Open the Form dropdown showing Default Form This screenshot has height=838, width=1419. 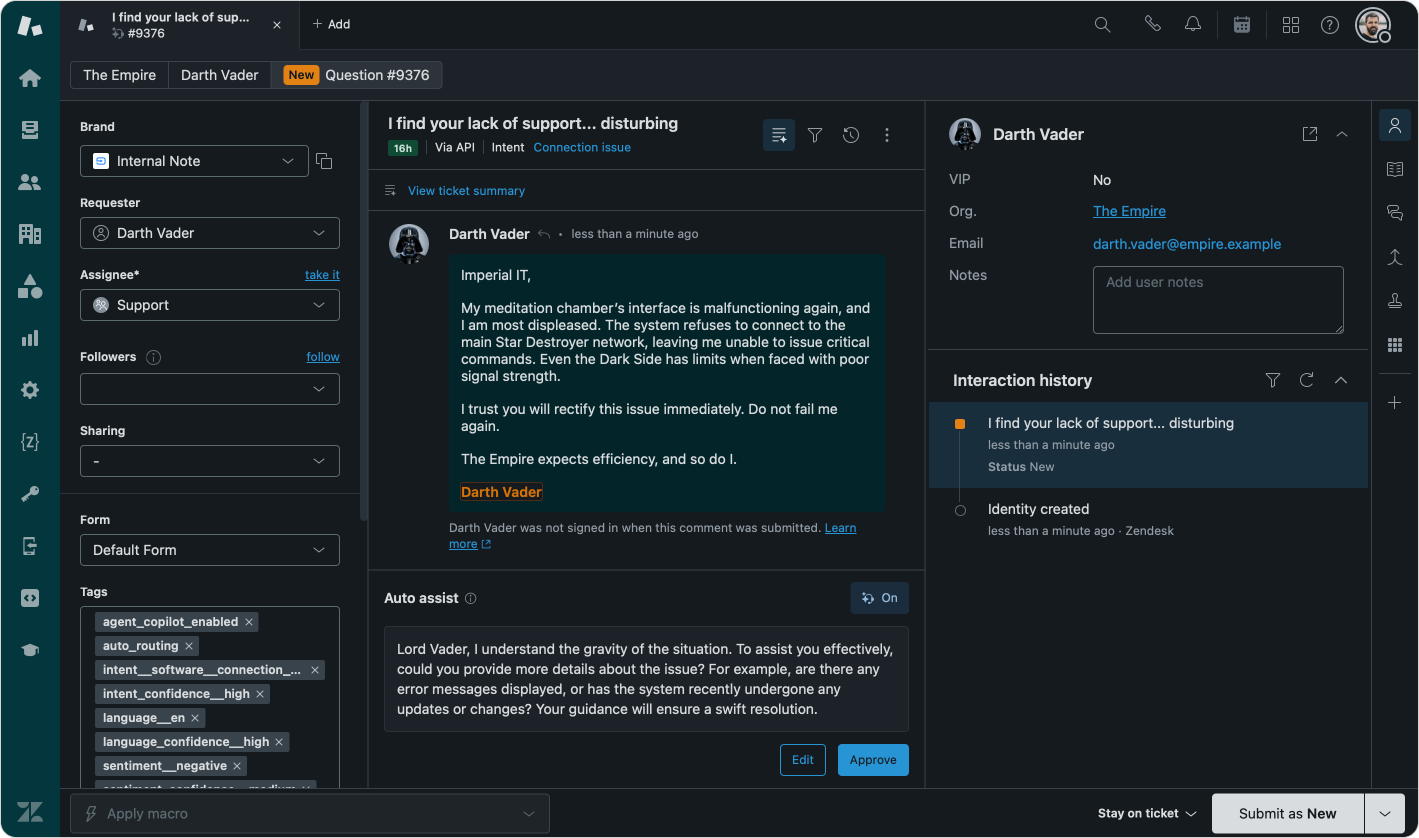coord(210,550)
